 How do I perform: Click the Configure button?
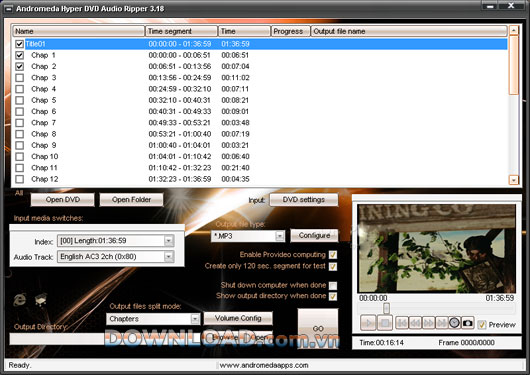tap(314, 235)
